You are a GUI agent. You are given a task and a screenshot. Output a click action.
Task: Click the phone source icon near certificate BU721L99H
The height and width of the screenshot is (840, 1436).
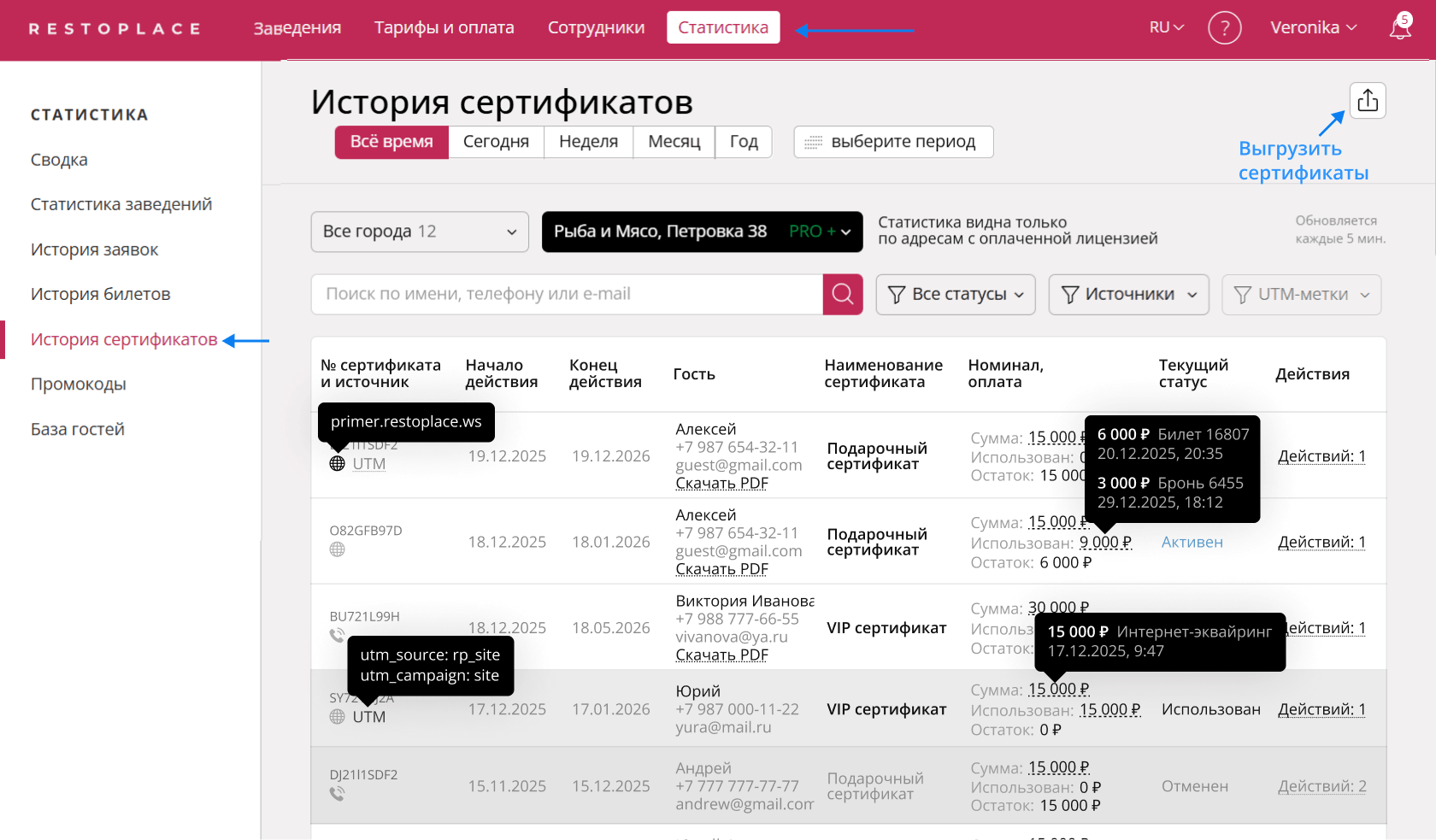coord(337,636)
